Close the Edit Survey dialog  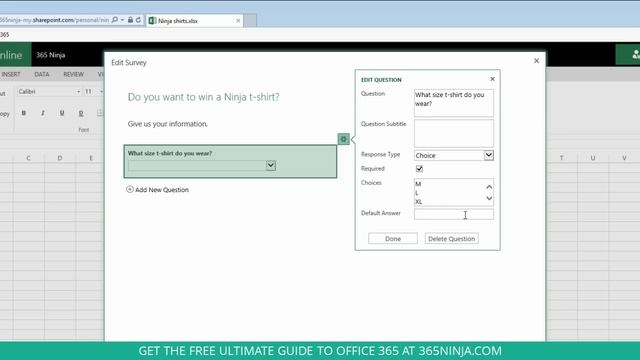(x=536, y=61)
